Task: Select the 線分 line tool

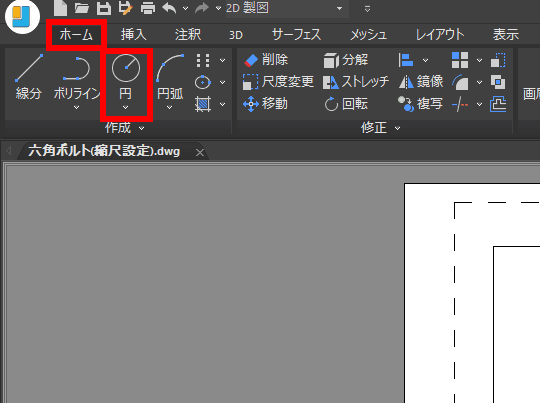Action: click(x=29, y=78)
